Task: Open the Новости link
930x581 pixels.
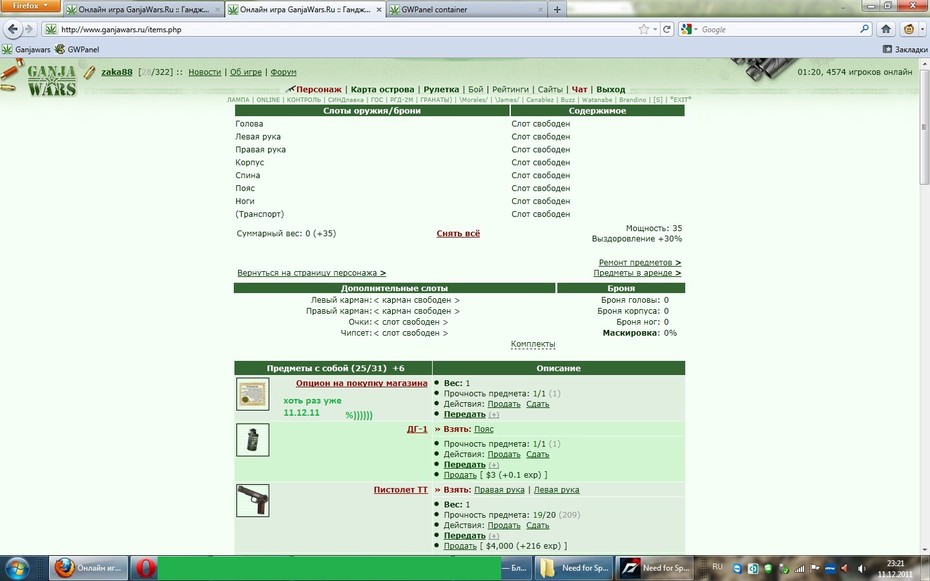Action: (205, 72)
